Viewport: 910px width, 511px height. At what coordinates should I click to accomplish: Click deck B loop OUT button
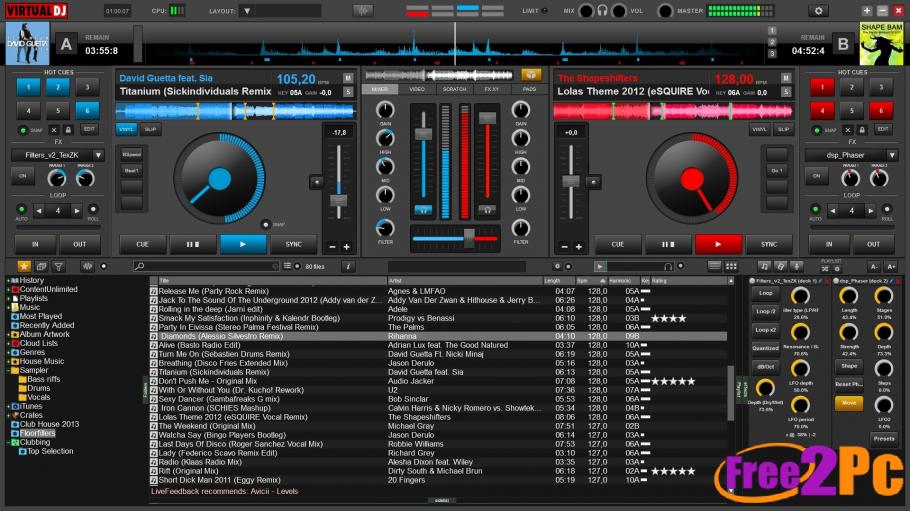pos(873,244)
